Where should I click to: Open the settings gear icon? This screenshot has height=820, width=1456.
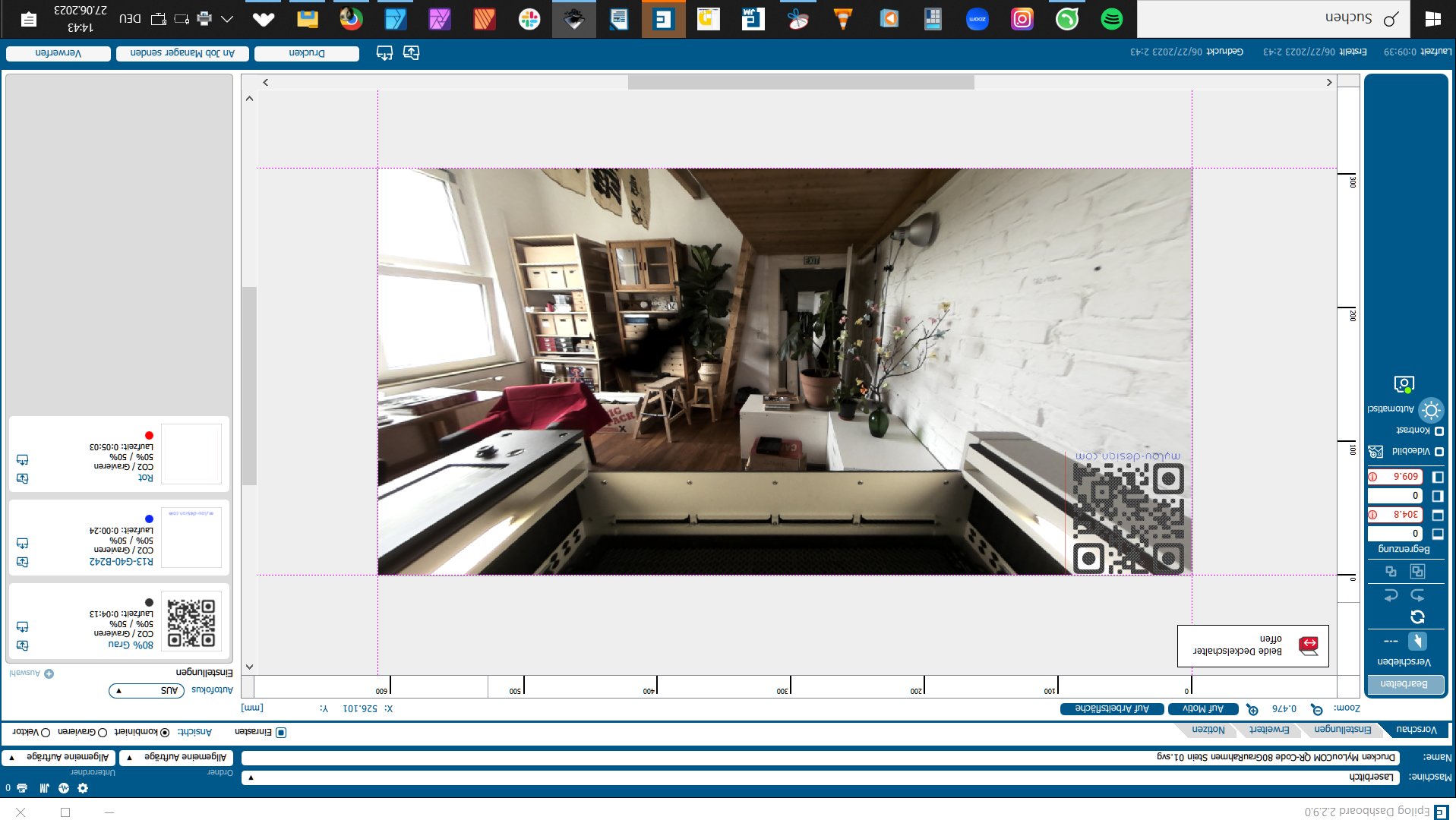click(83, 788)
